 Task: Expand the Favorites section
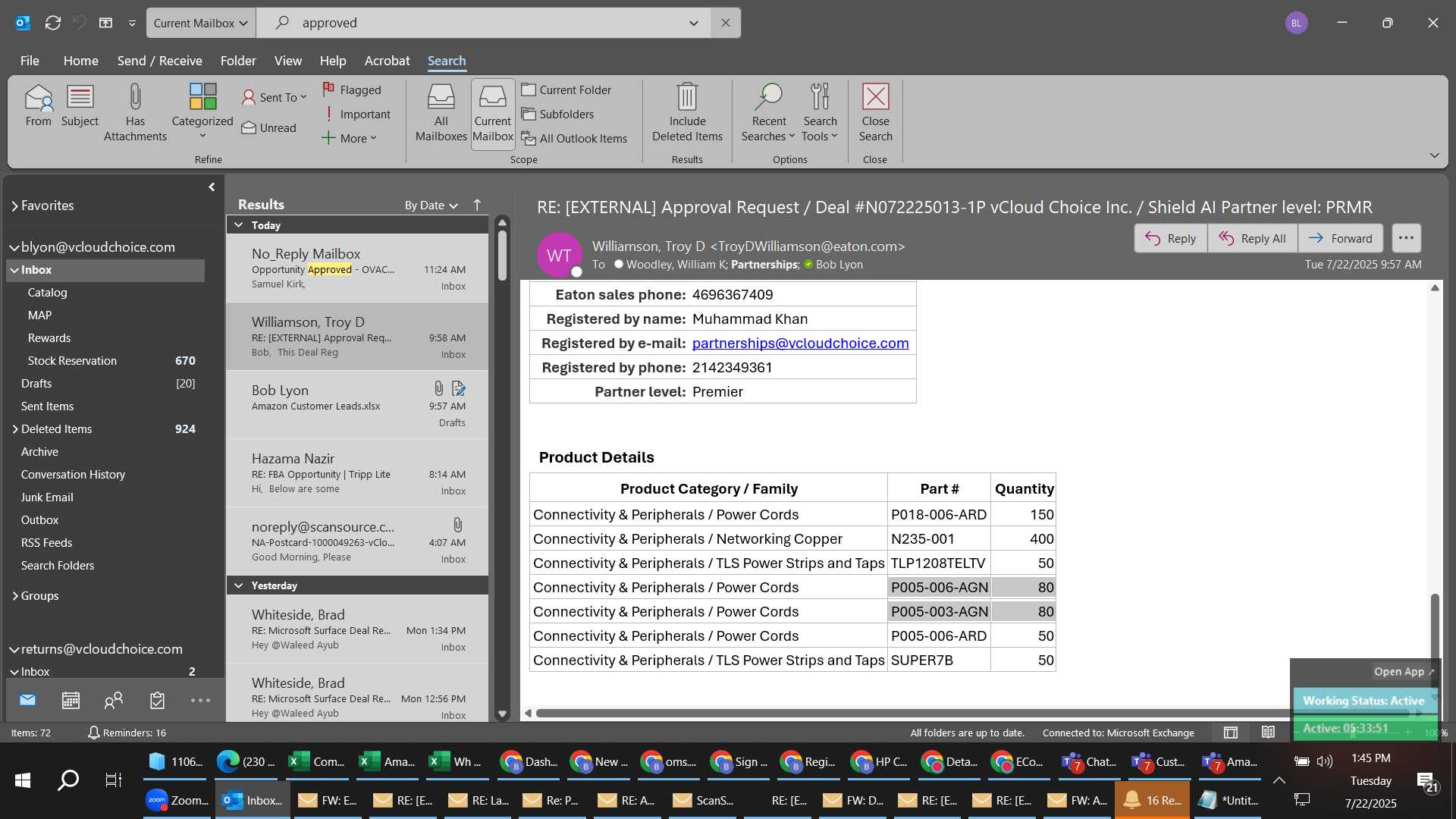[x=14, y=206]
